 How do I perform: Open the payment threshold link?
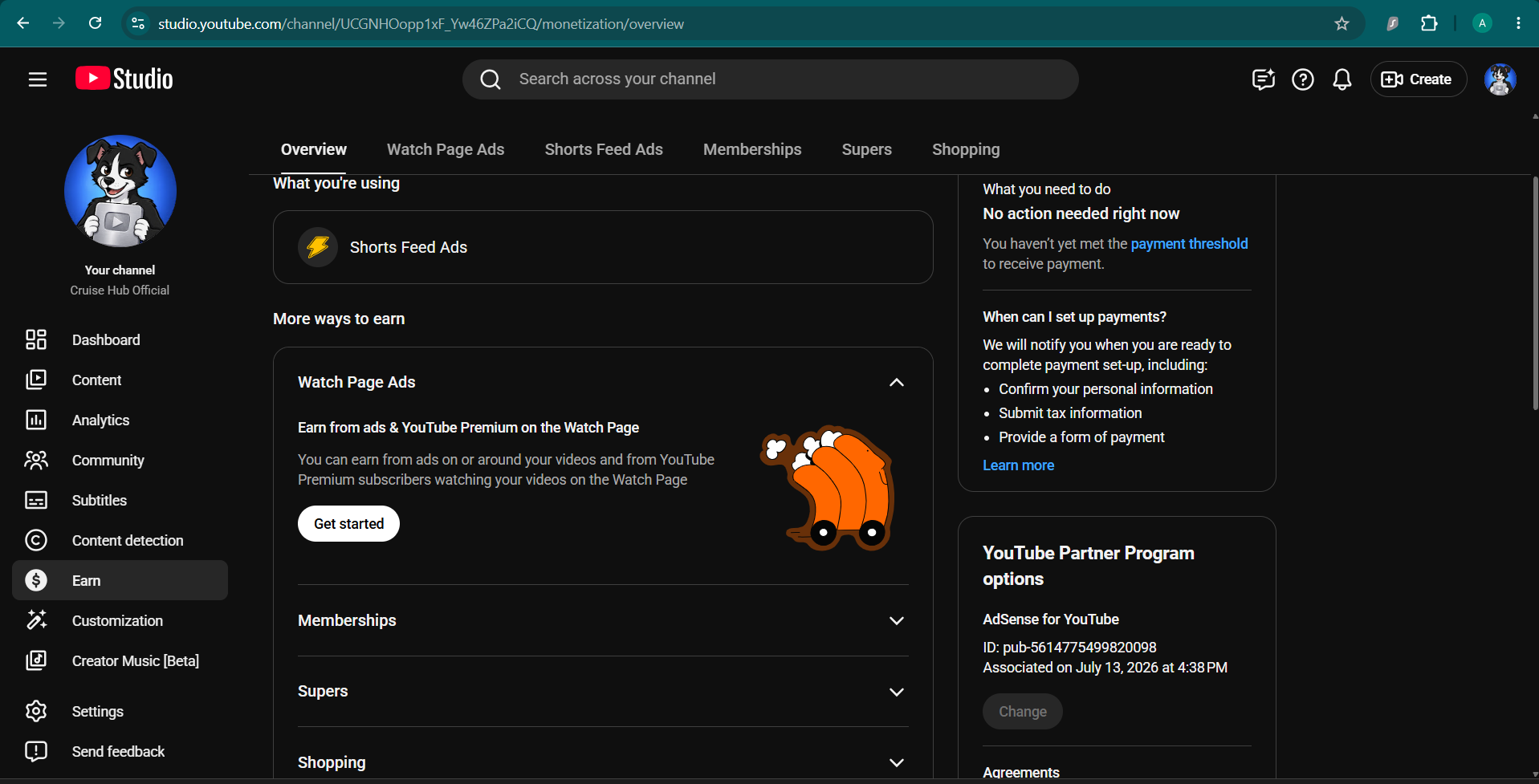[x=1189, y=243]
